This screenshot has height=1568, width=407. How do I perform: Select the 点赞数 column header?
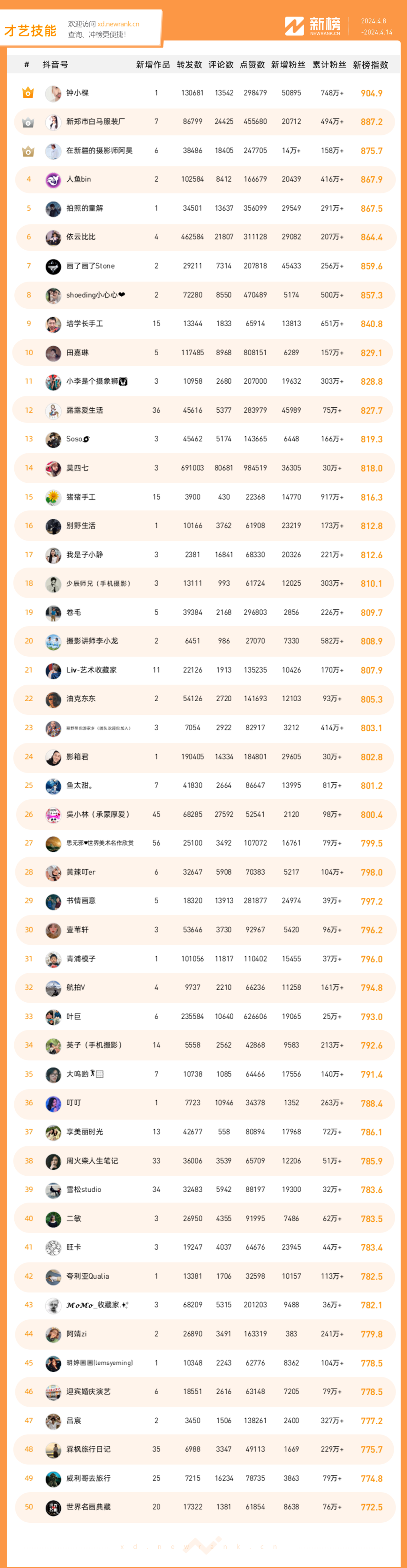tap(252, 65)
